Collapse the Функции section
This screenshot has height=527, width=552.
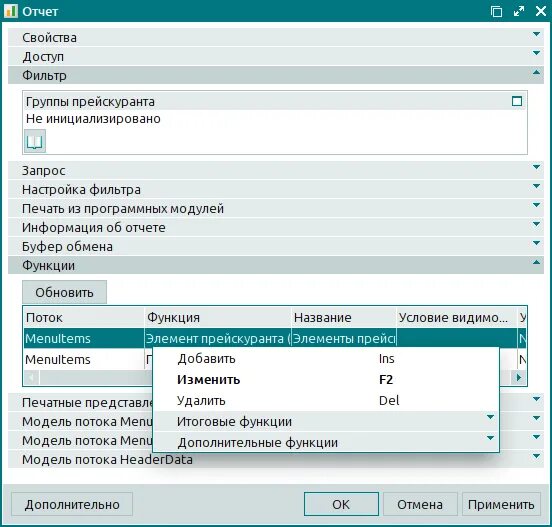276,265
